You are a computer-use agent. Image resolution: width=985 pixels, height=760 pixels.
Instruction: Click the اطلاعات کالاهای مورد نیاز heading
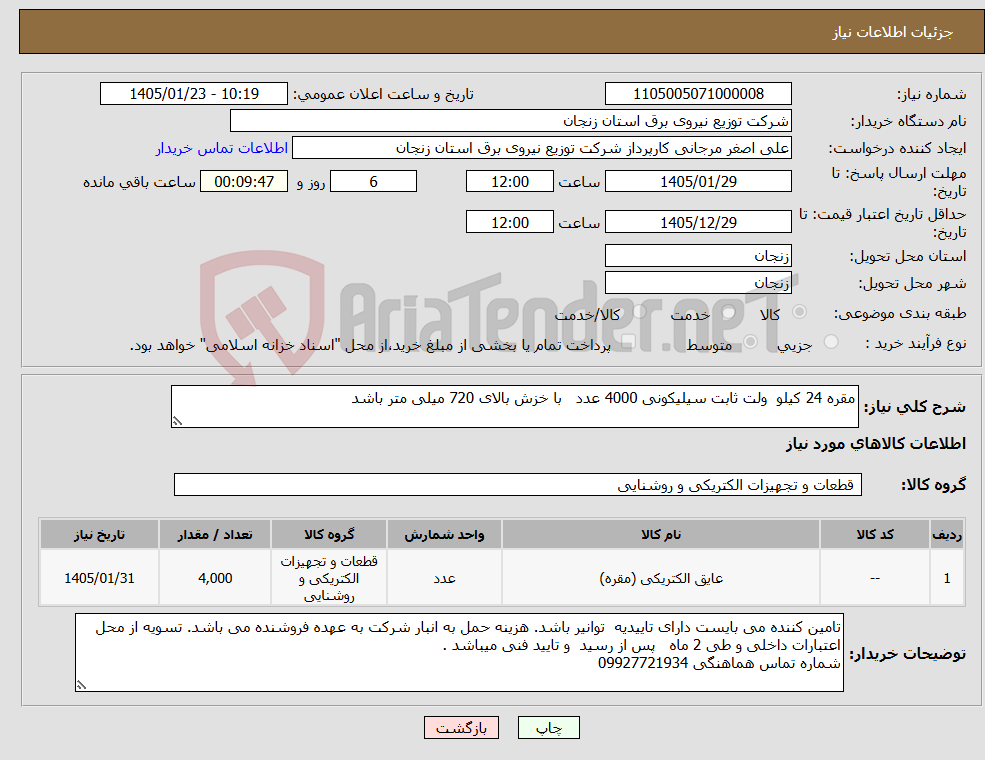876,444
